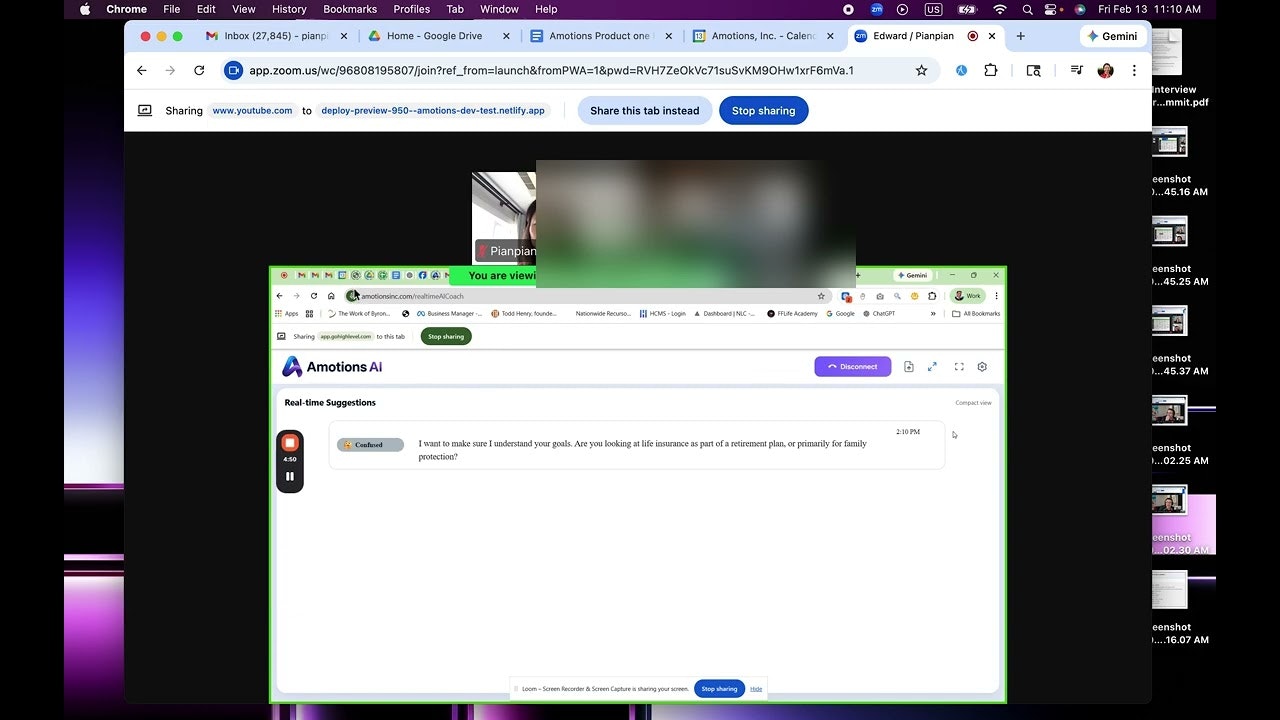Open Gemini from the Chrome toolbar
Viewport: 1280px width, 720px height.
pos(1112,35)
